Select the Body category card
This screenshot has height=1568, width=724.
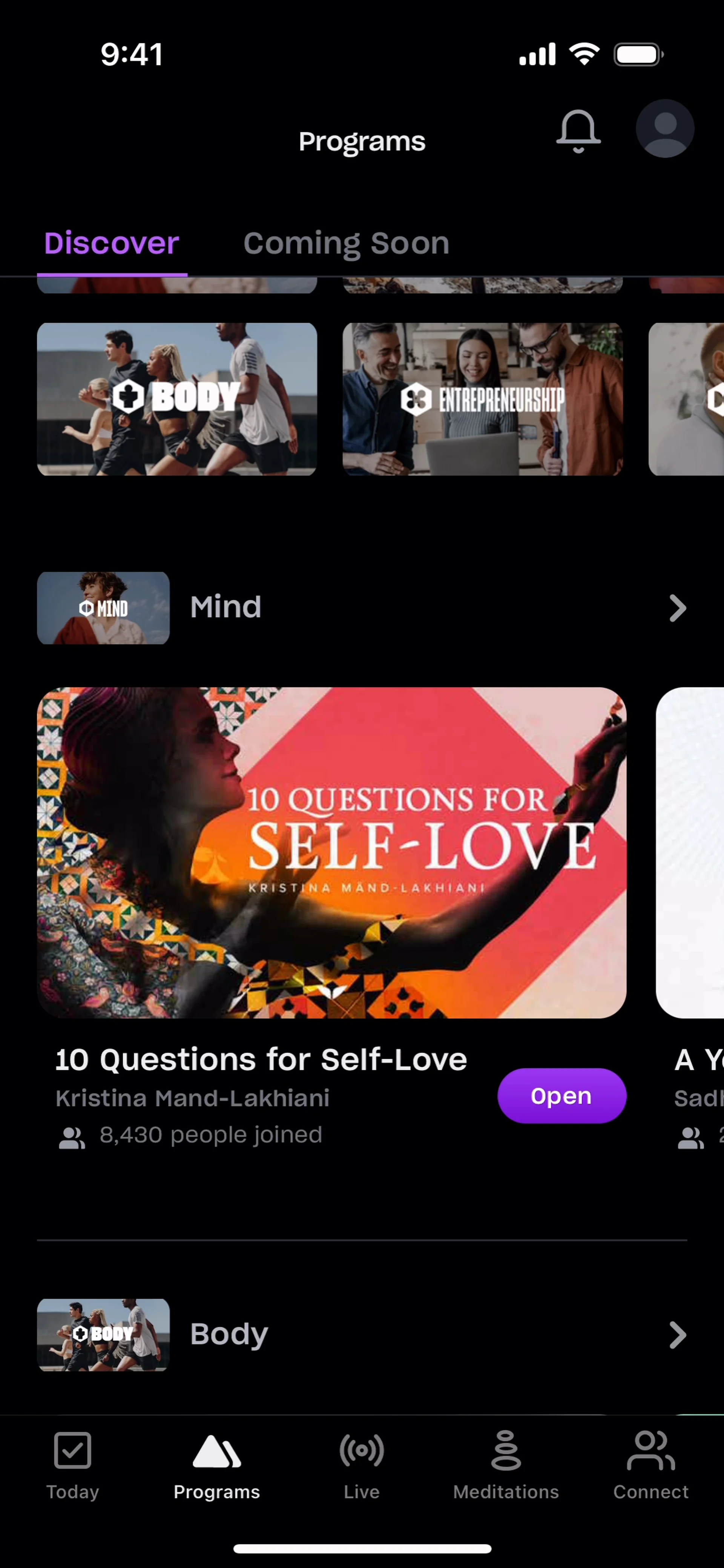tap(176, 399)
